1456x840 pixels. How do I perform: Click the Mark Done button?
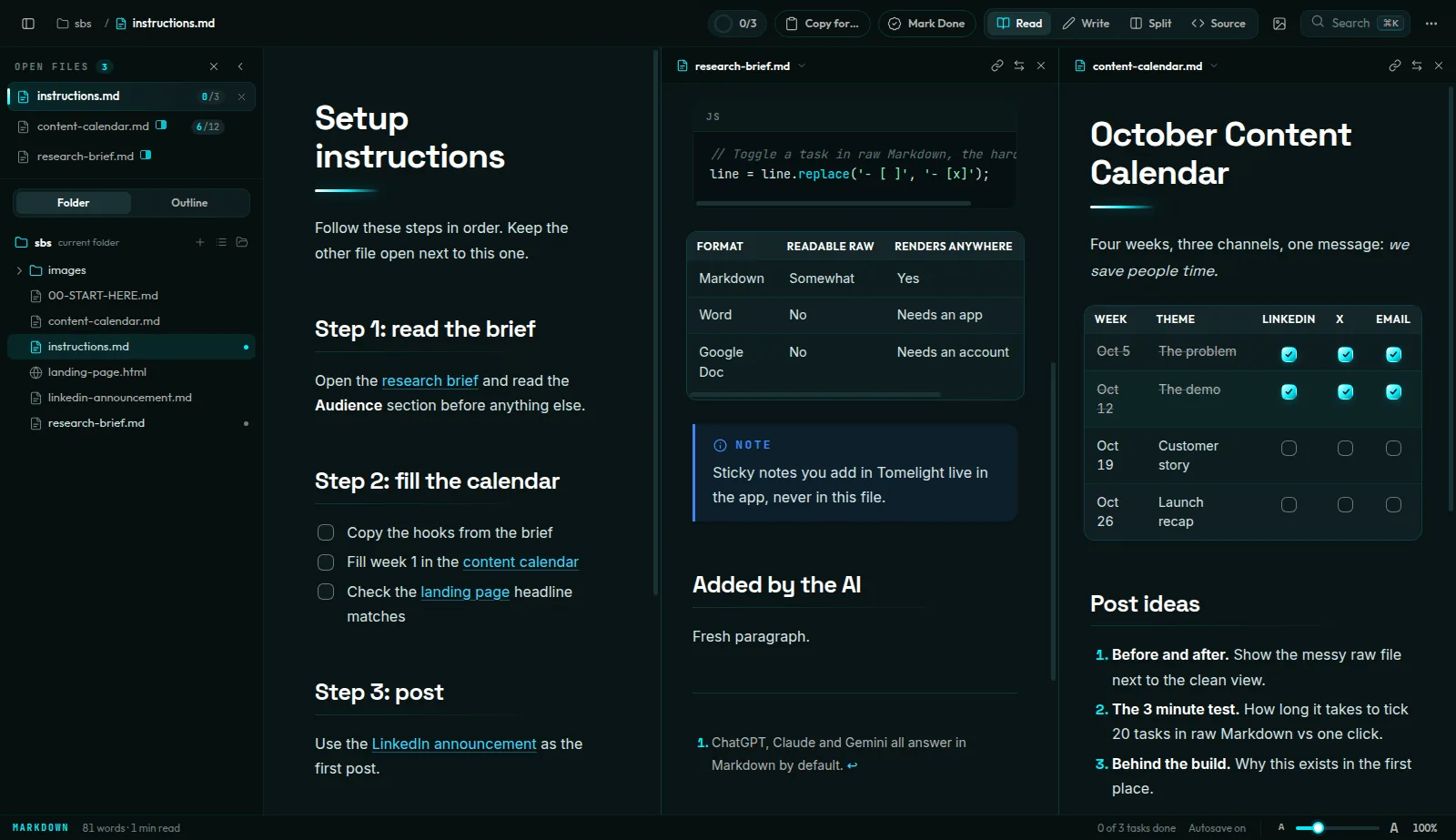point(926,24)
